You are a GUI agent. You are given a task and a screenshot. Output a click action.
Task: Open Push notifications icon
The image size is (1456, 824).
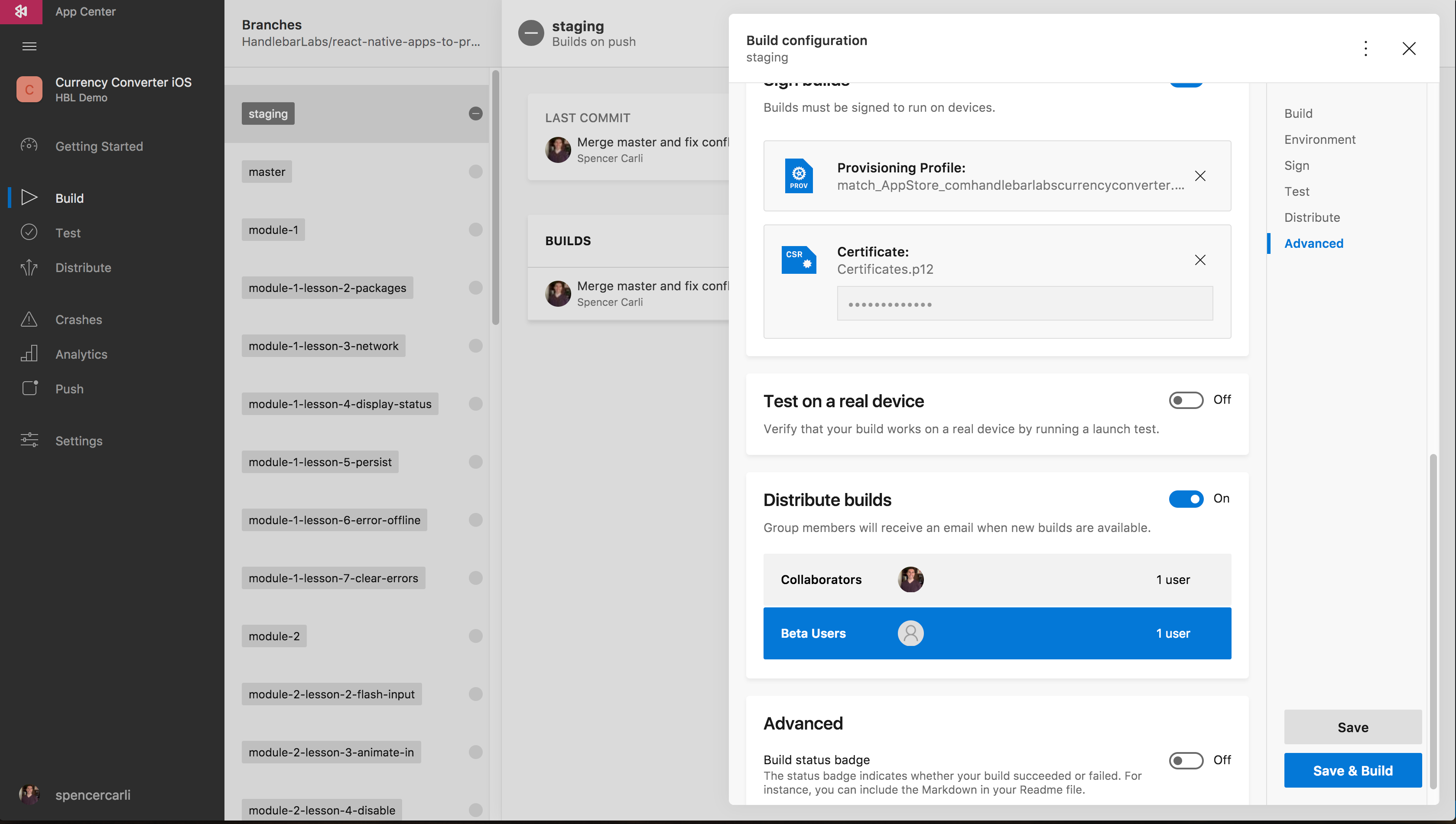[x=29, y=388]
